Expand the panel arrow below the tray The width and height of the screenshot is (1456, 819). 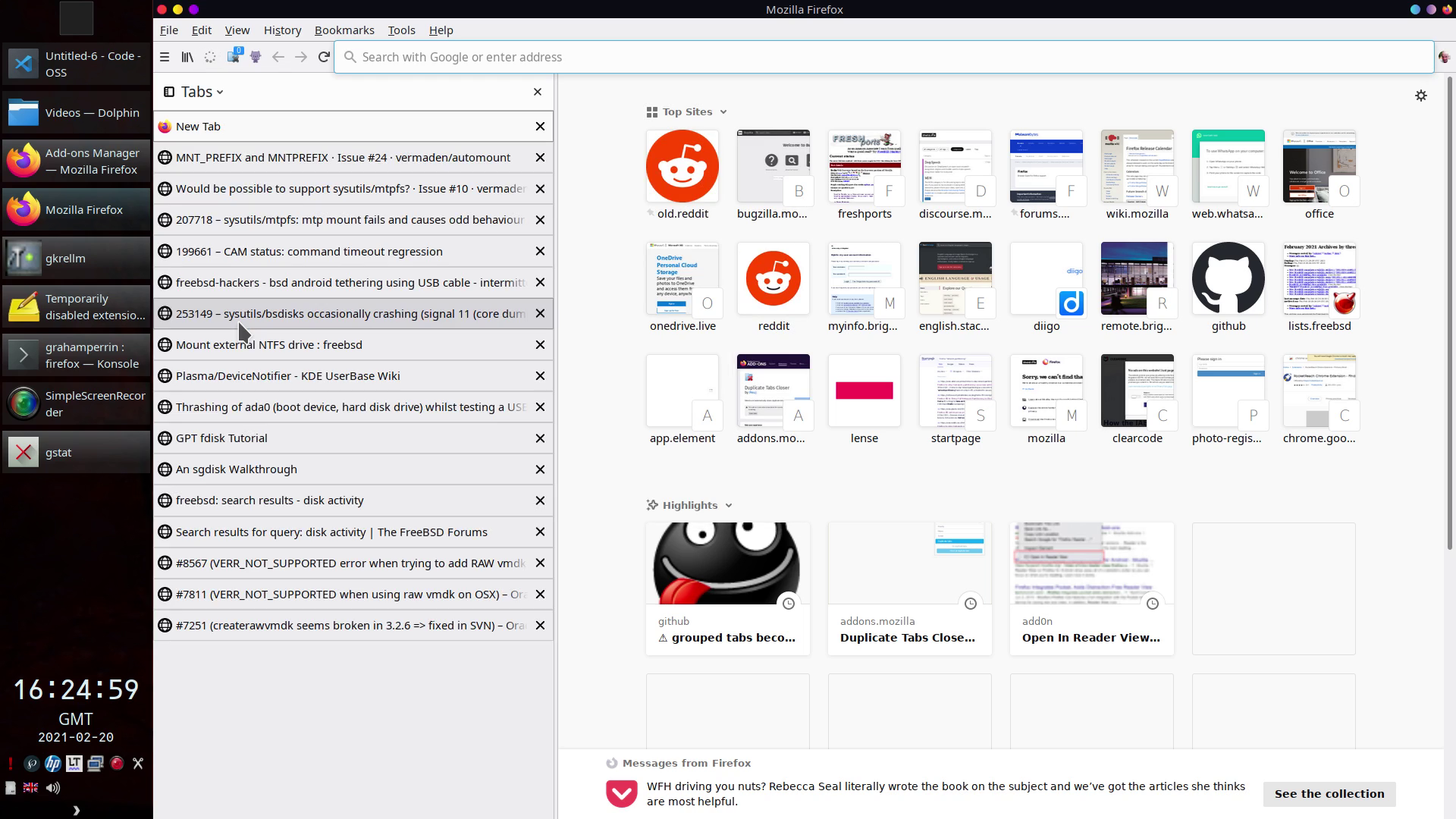coord(76,811)
